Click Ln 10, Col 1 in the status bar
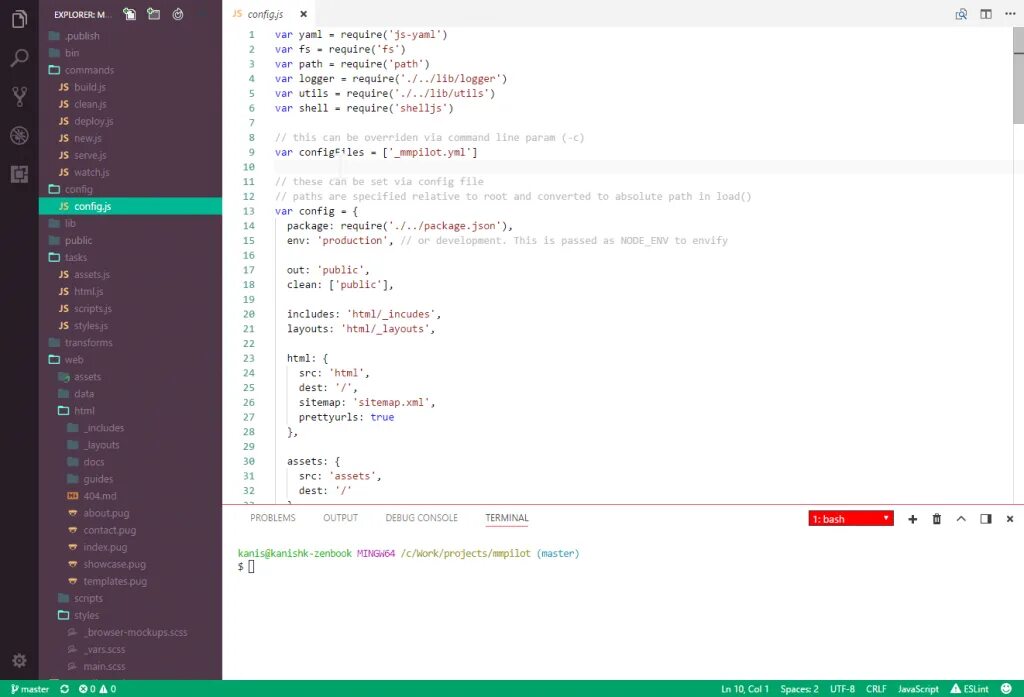 click(744, 689)
